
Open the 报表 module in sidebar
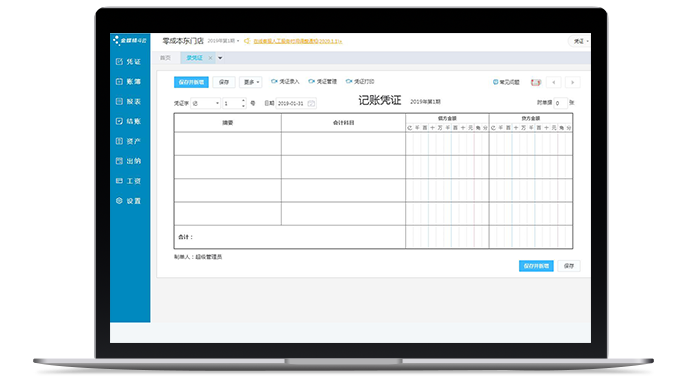click(128, 102)
